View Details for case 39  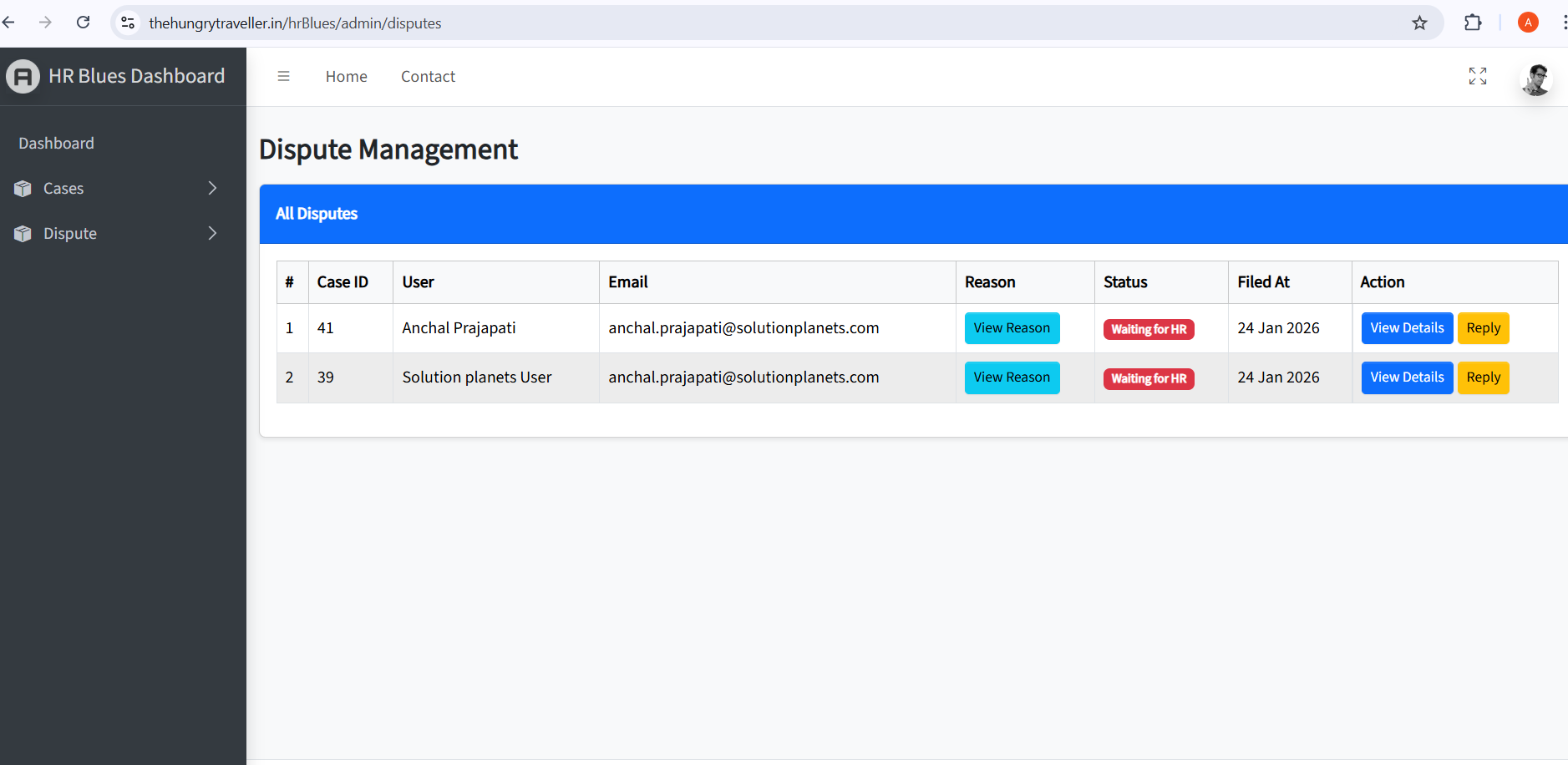click(x=1406, y=377)
